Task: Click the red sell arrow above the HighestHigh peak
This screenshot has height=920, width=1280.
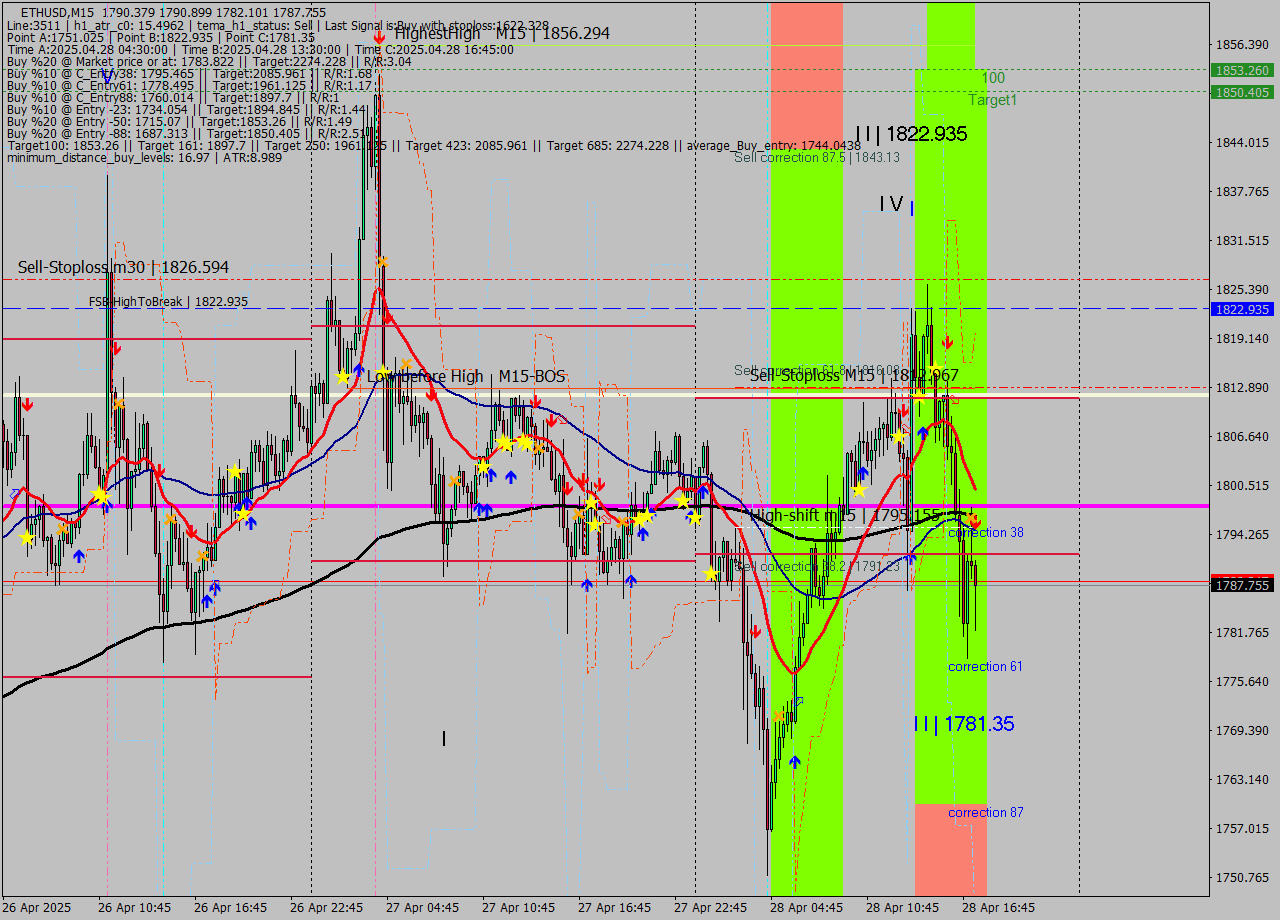Action: point(378,35)
